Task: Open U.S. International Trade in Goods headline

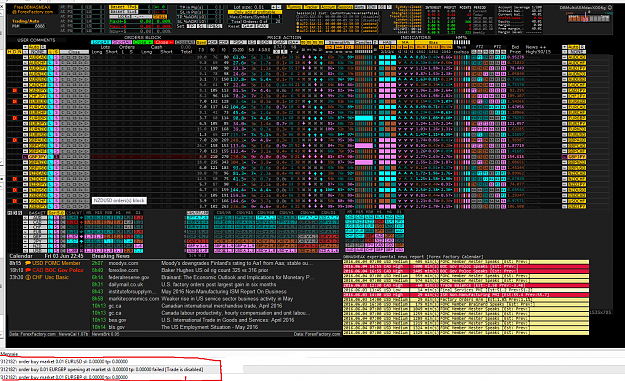Action: [228, 320]
